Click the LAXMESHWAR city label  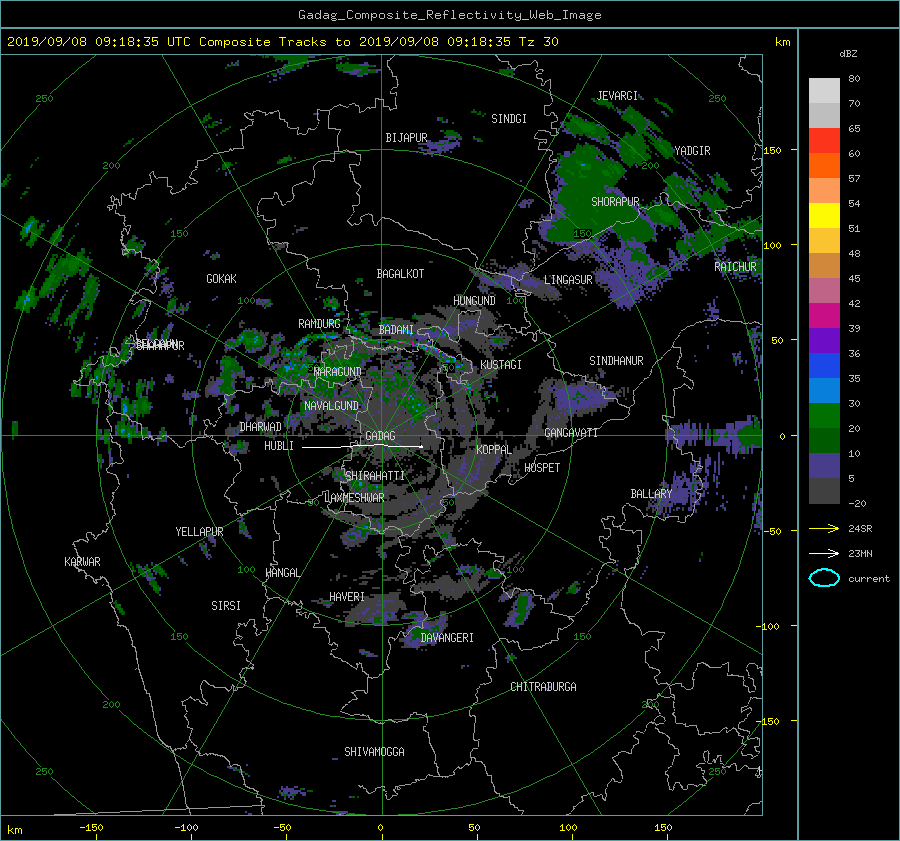[354, 498]
